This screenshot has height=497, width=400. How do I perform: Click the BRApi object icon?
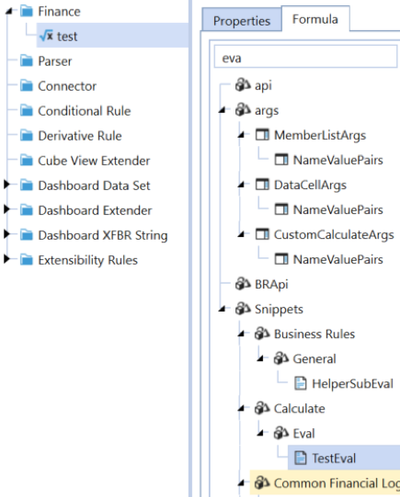(x=243, y=284)
